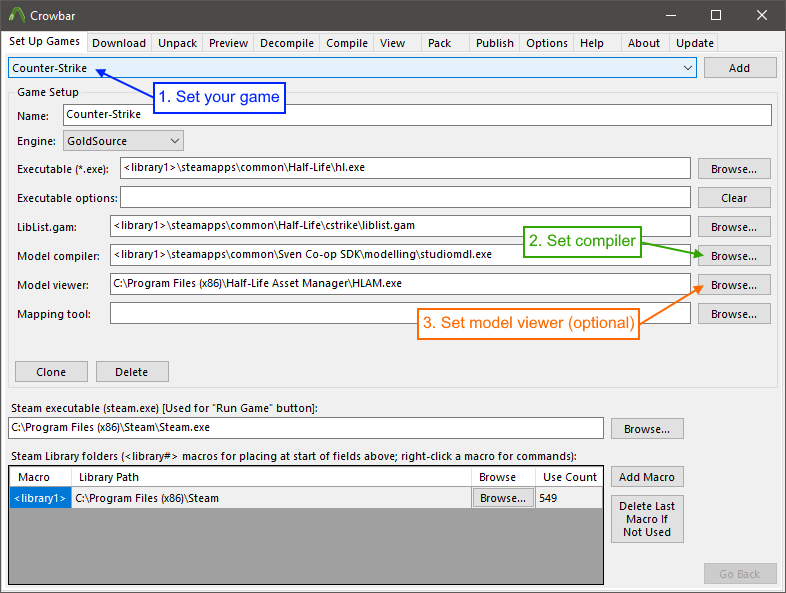
Task: Switch to the Publish tab
Action: pos(495,43)
